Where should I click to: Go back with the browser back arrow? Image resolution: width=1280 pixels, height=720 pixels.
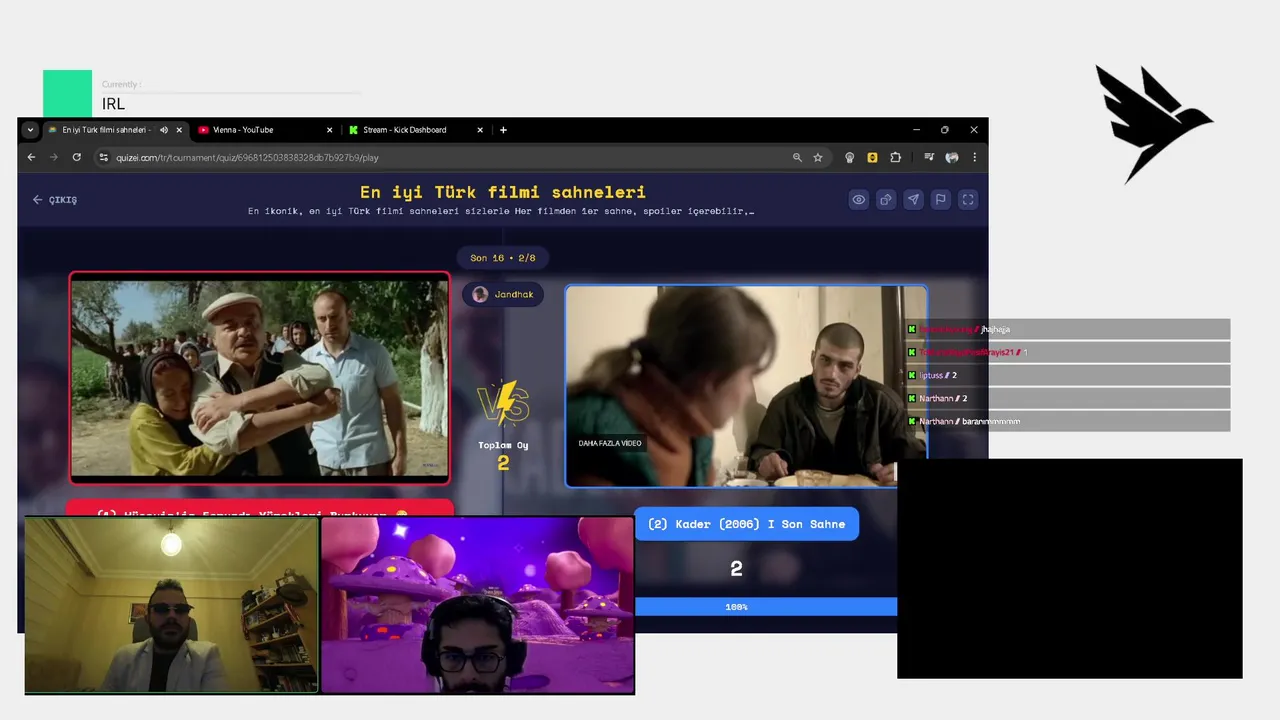tap(31, 157)
